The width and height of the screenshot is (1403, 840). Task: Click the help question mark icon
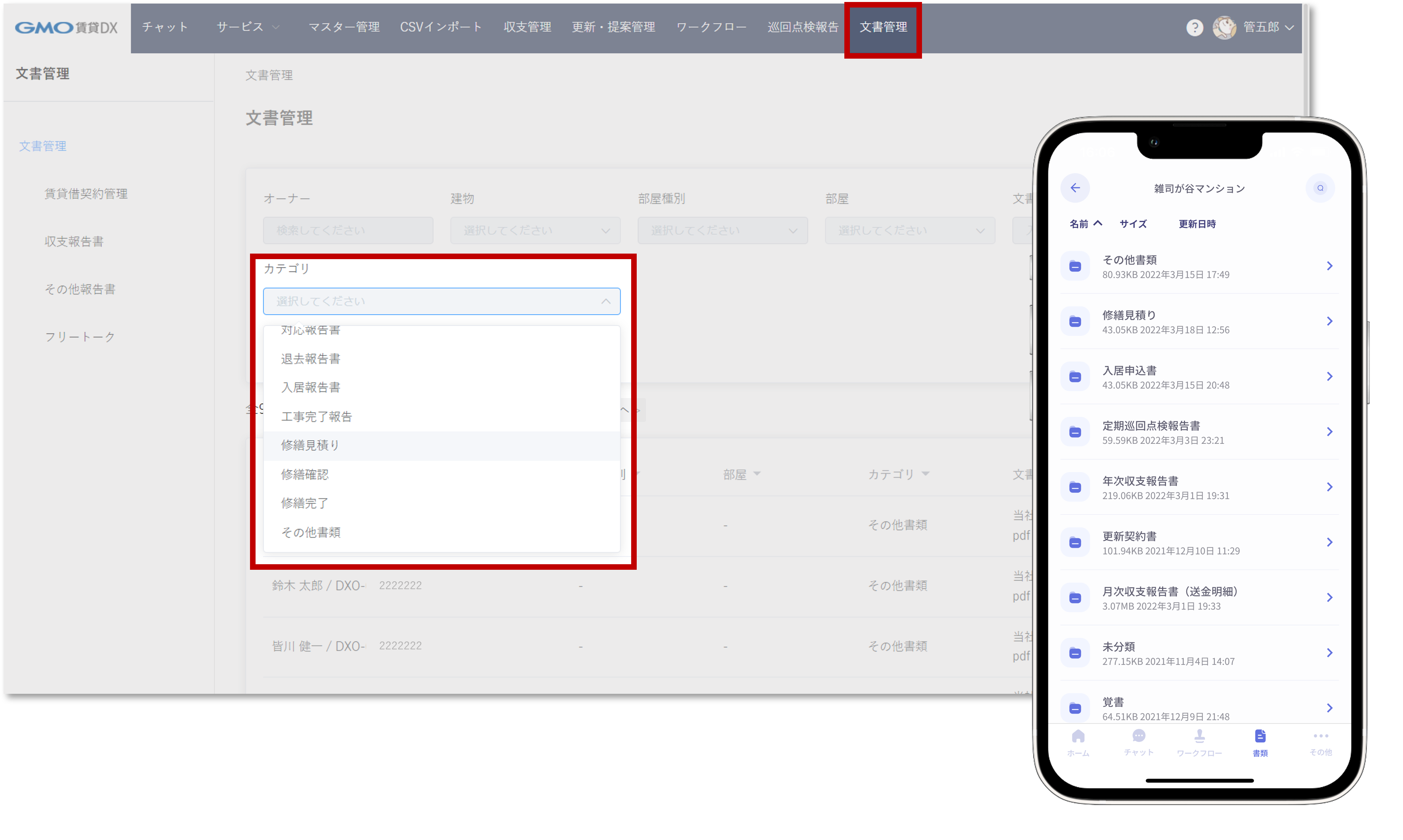coord(1194,27)
